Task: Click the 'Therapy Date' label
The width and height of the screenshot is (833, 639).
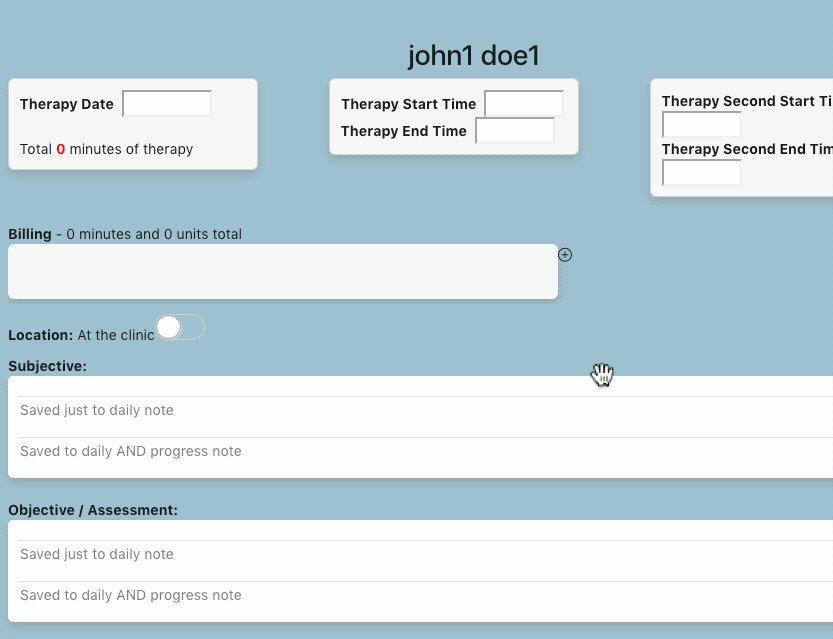Action: (67, 104)
